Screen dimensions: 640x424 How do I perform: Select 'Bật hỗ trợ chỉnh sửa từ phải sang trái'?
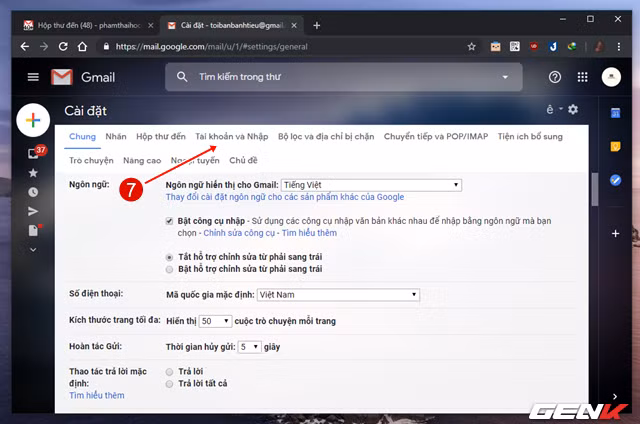170,270
